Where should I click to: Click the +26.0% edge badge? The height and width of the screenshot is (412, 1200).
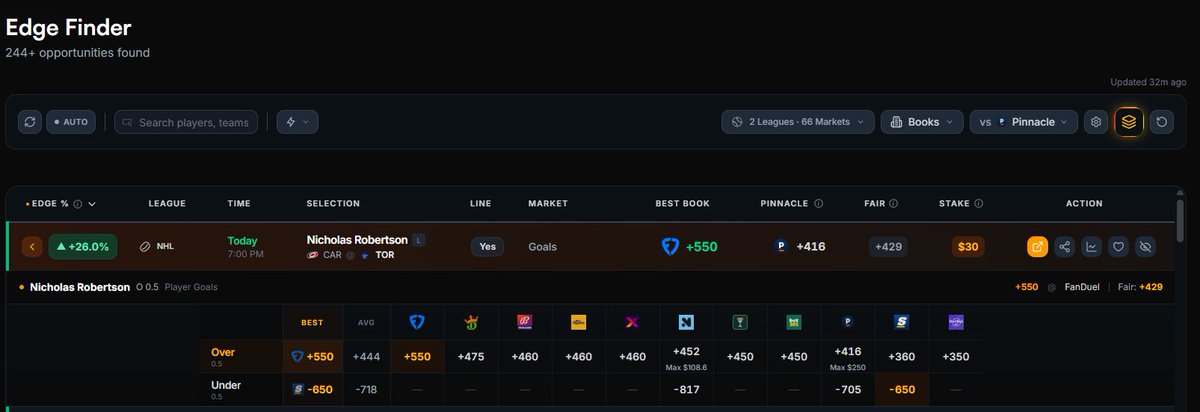[x=83, y=246]
